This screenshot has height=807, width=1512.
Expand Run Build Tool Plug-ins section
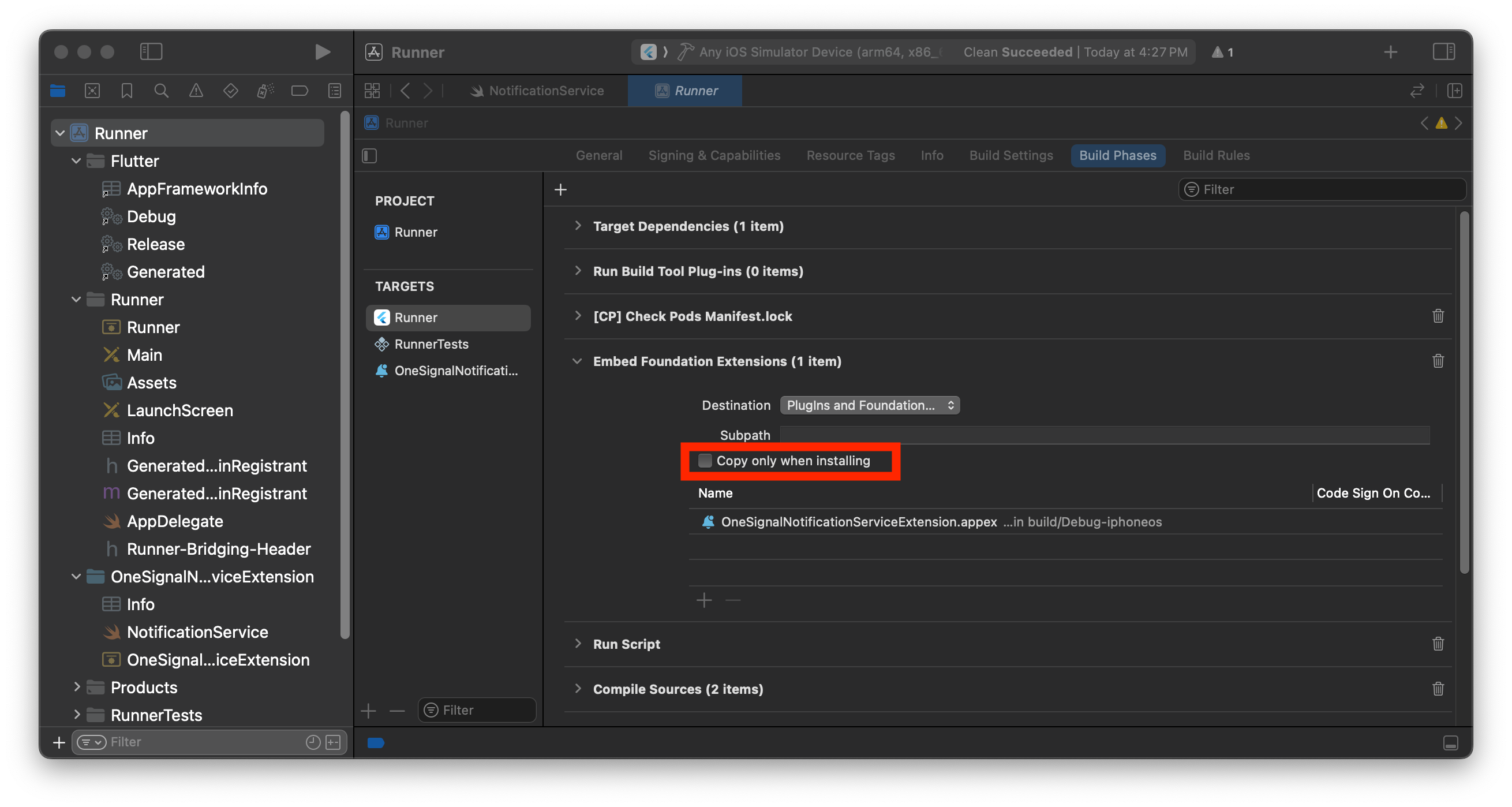(x=578, y=271)
